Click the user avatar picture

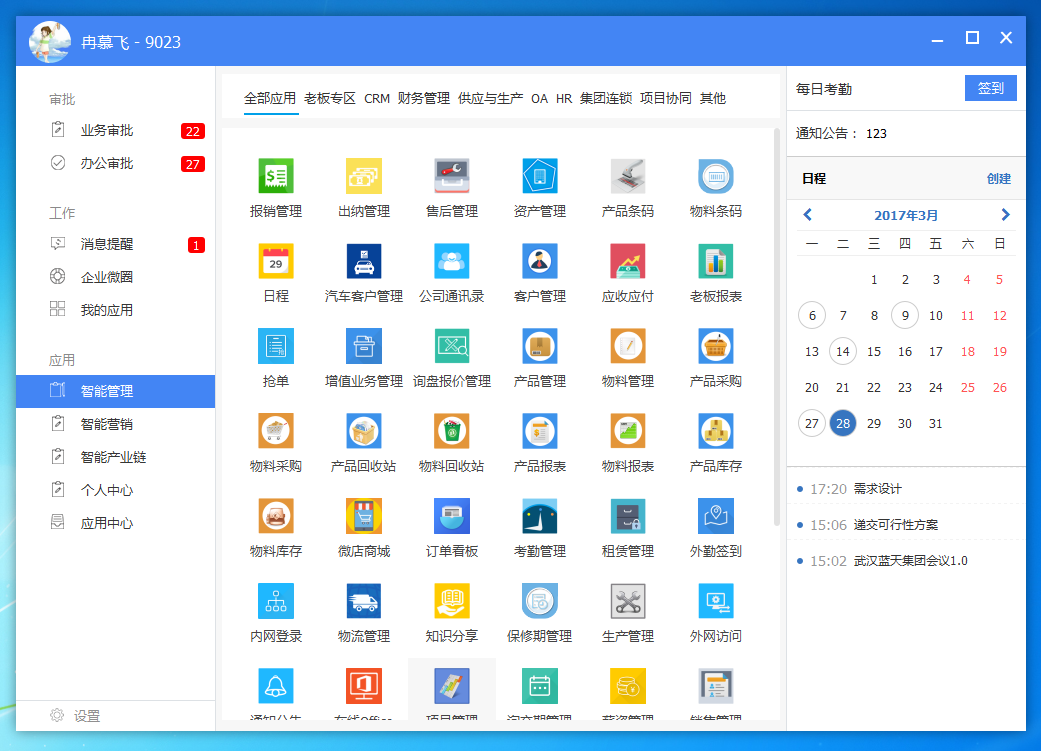click(x=50, y=42)
